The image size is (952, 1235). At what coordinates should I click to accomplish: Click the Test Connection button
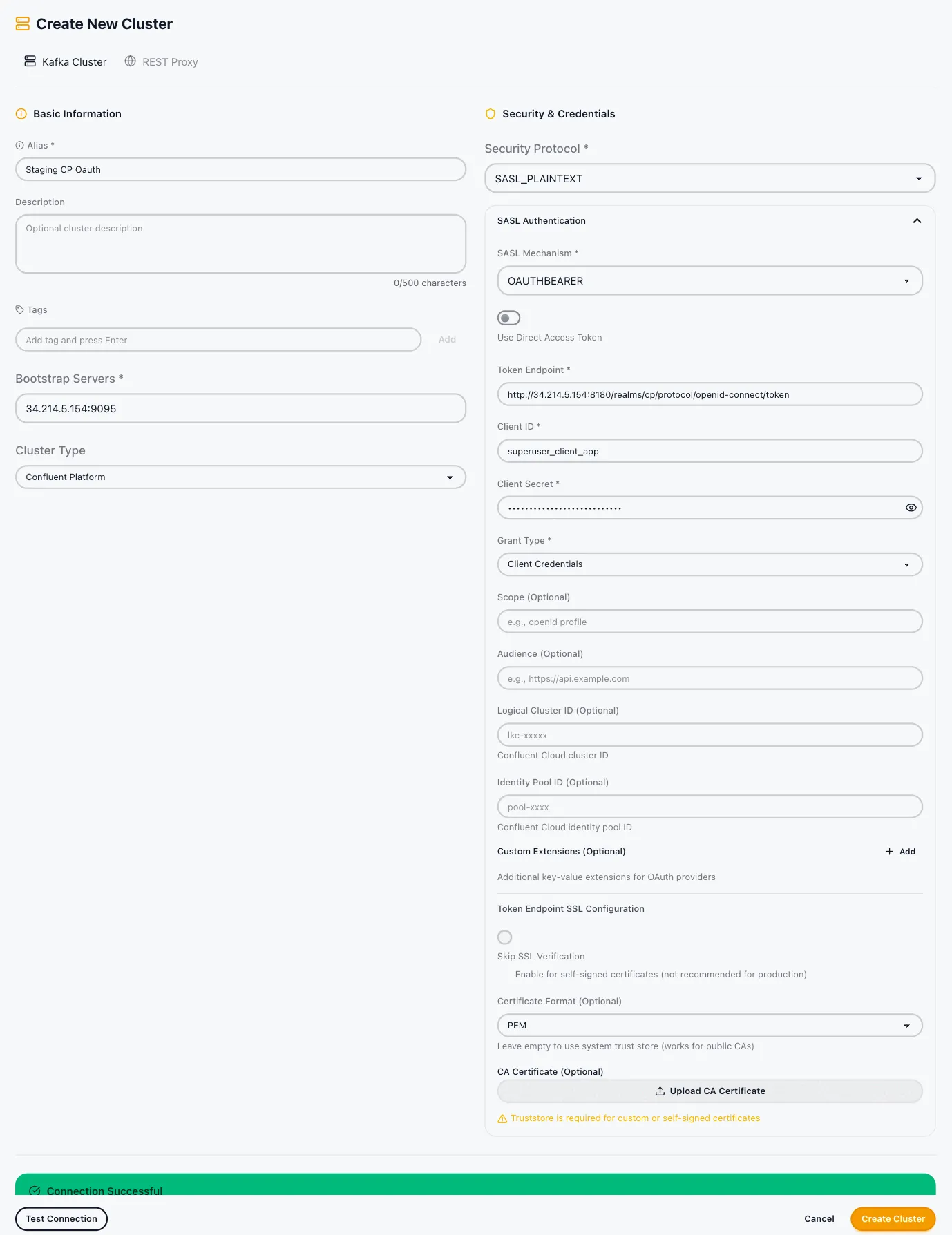(x=61, y=1219)
